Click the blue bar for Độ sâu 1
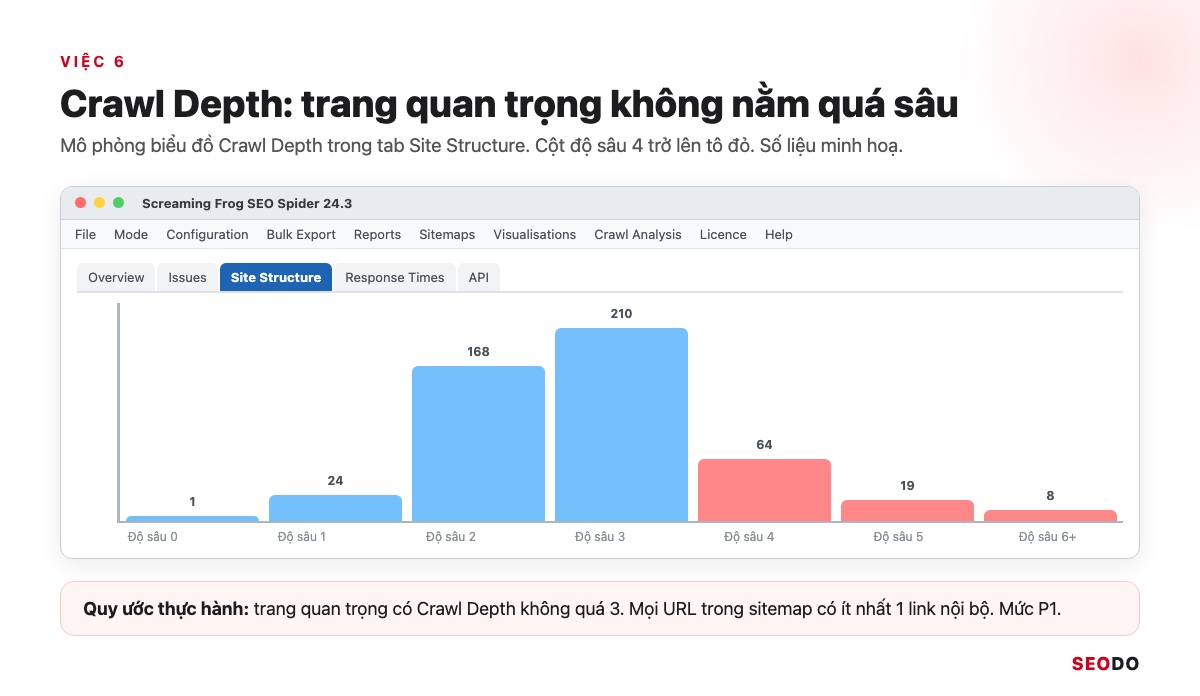 point(335,508)
